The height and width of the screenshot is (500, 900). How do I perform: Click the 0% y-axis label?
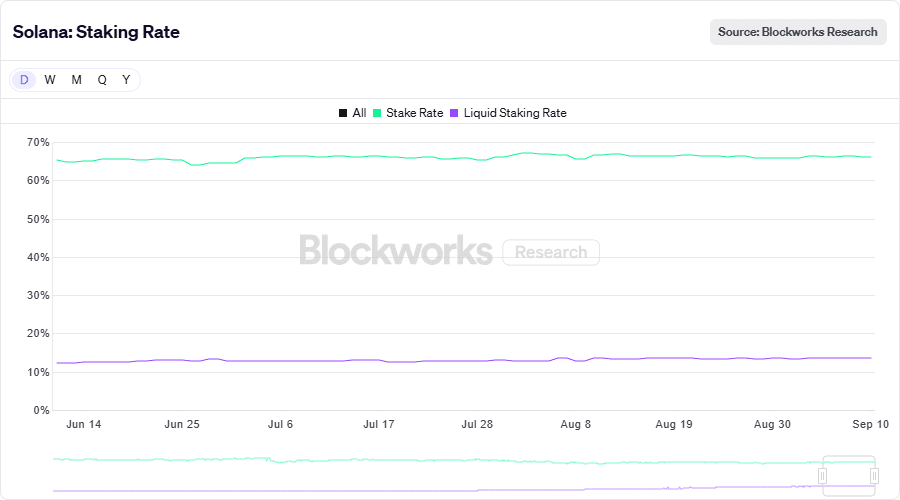[x=41, y=410]
